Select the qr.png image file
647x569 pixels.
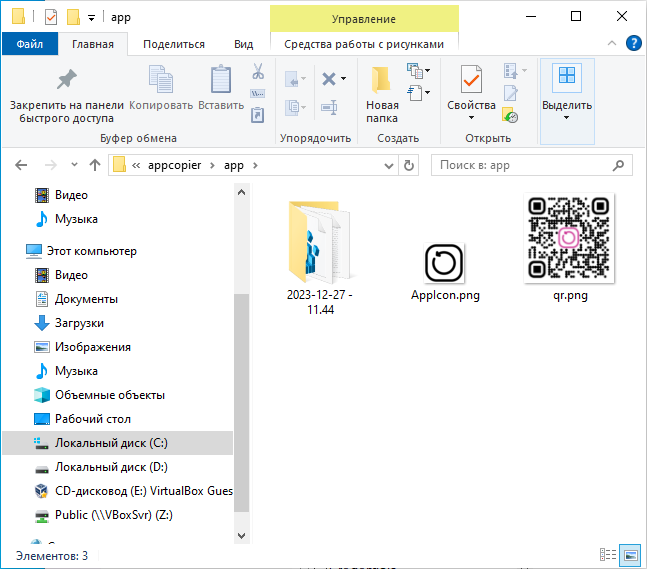(569, 248)
